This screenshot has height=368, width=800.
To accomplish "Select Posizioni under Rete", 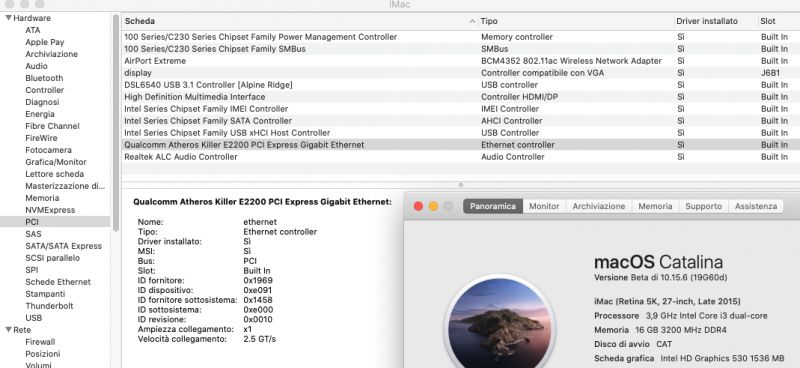I will (43, 354).
